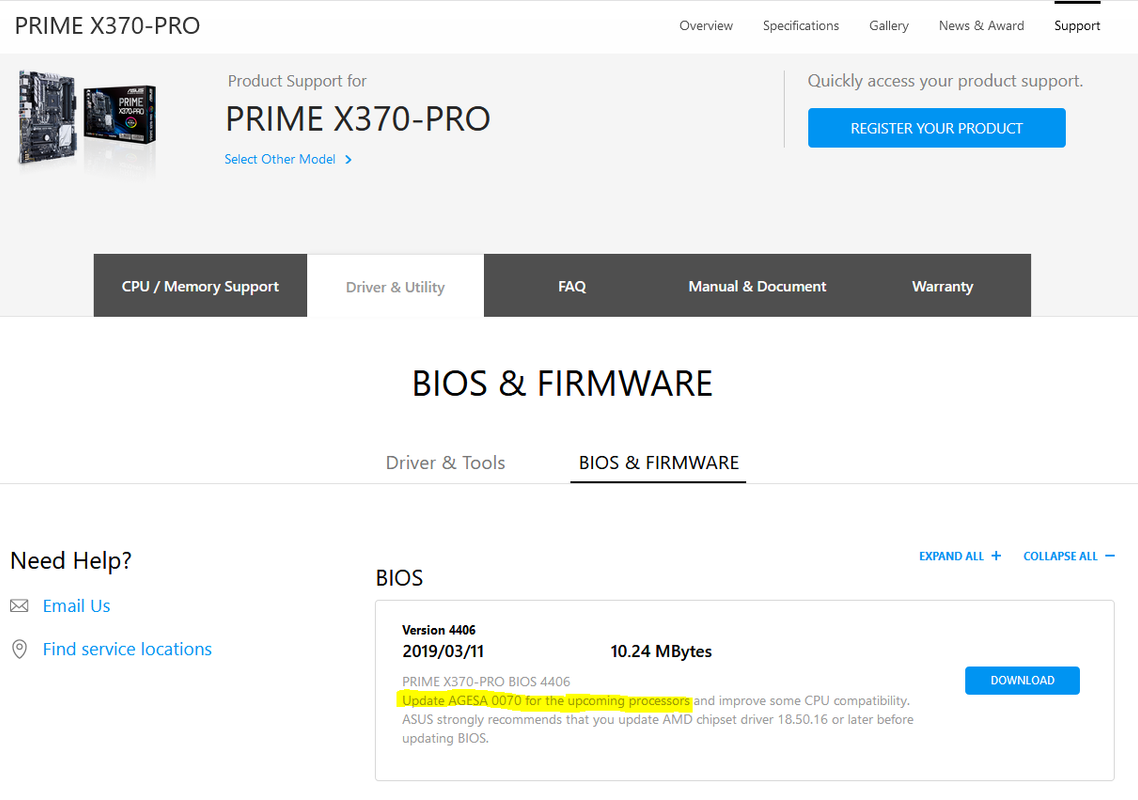This screenshot has height=800, width=1138.
Task: Open News & Award section
Action: point(981,25)
